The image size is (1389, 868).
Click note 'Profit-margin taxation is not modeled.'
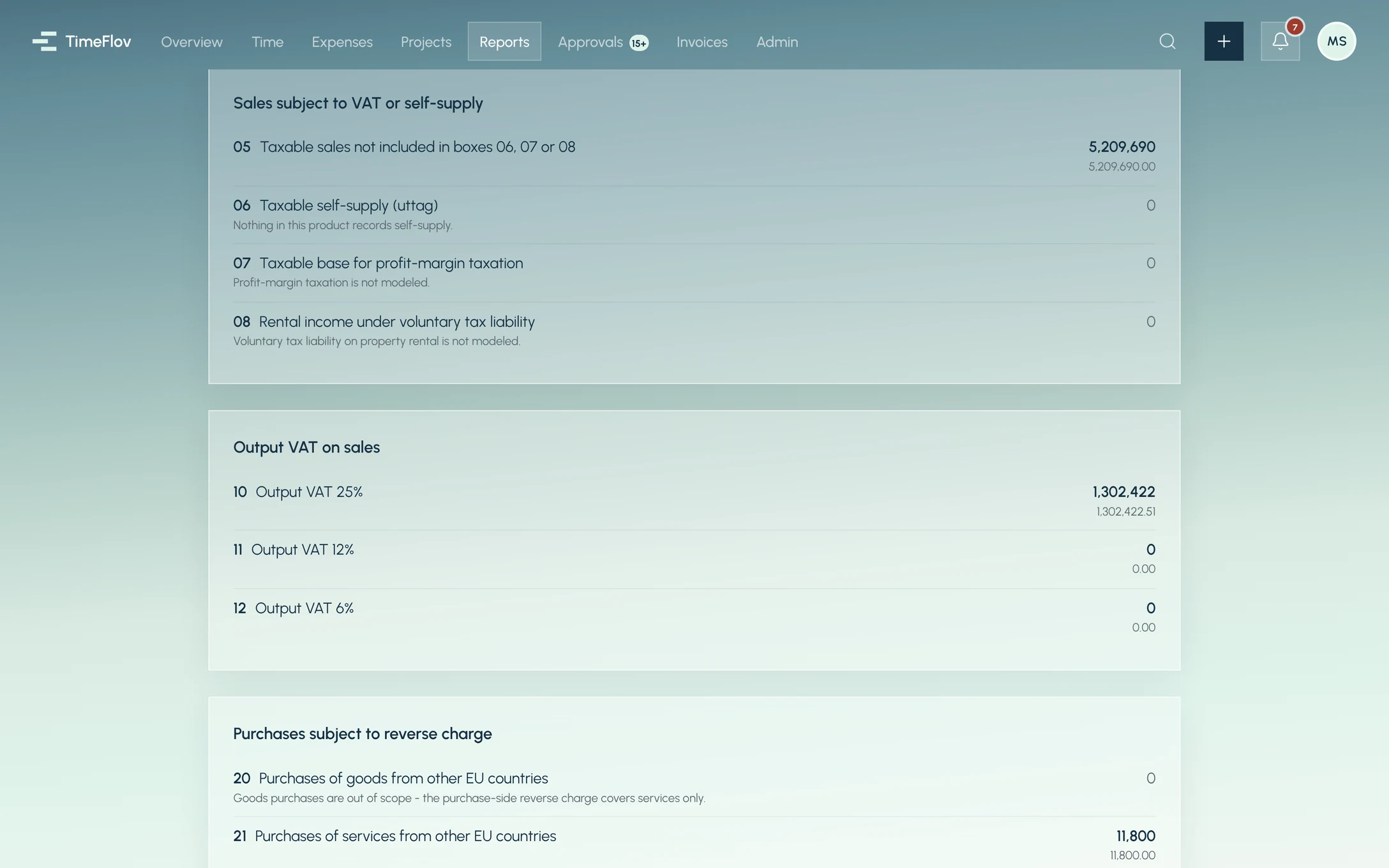point(331,283)
